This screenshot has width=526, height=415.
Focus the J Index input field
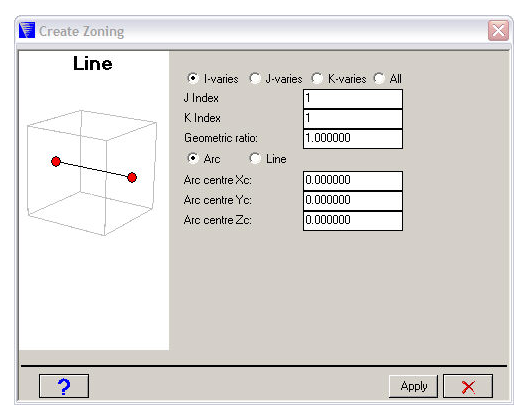point(353,99)
